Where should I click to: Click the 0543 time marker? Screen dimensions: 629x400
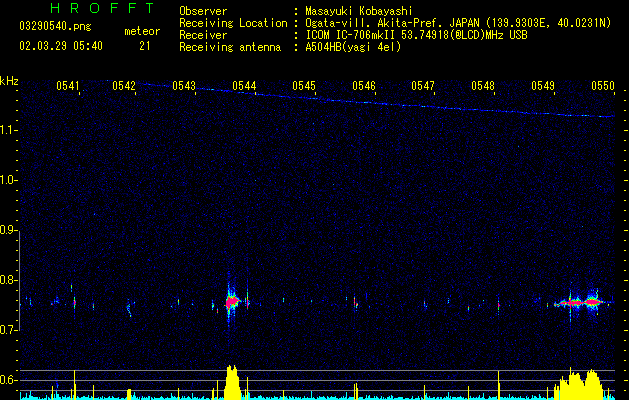(184, 86)
